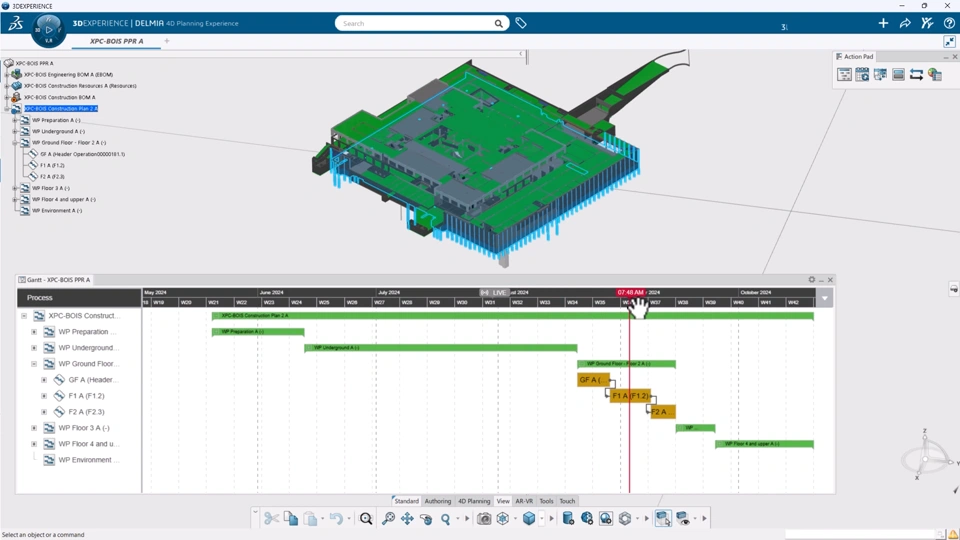Click first Action Pad table layout icon
This screenshot has height=540, width=960.
coord(844,75)
